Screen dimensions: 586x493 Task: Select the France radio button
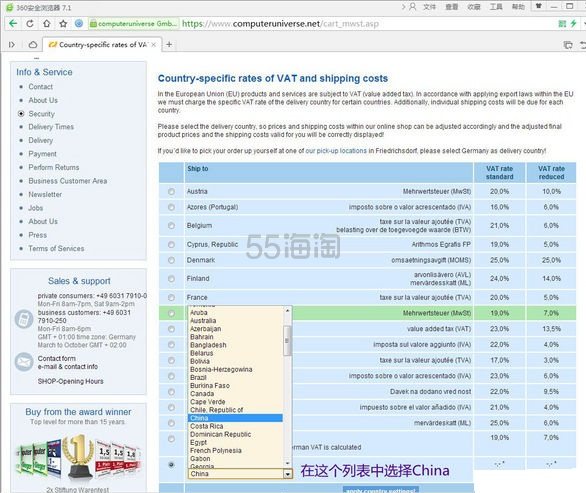pos(171,298)
